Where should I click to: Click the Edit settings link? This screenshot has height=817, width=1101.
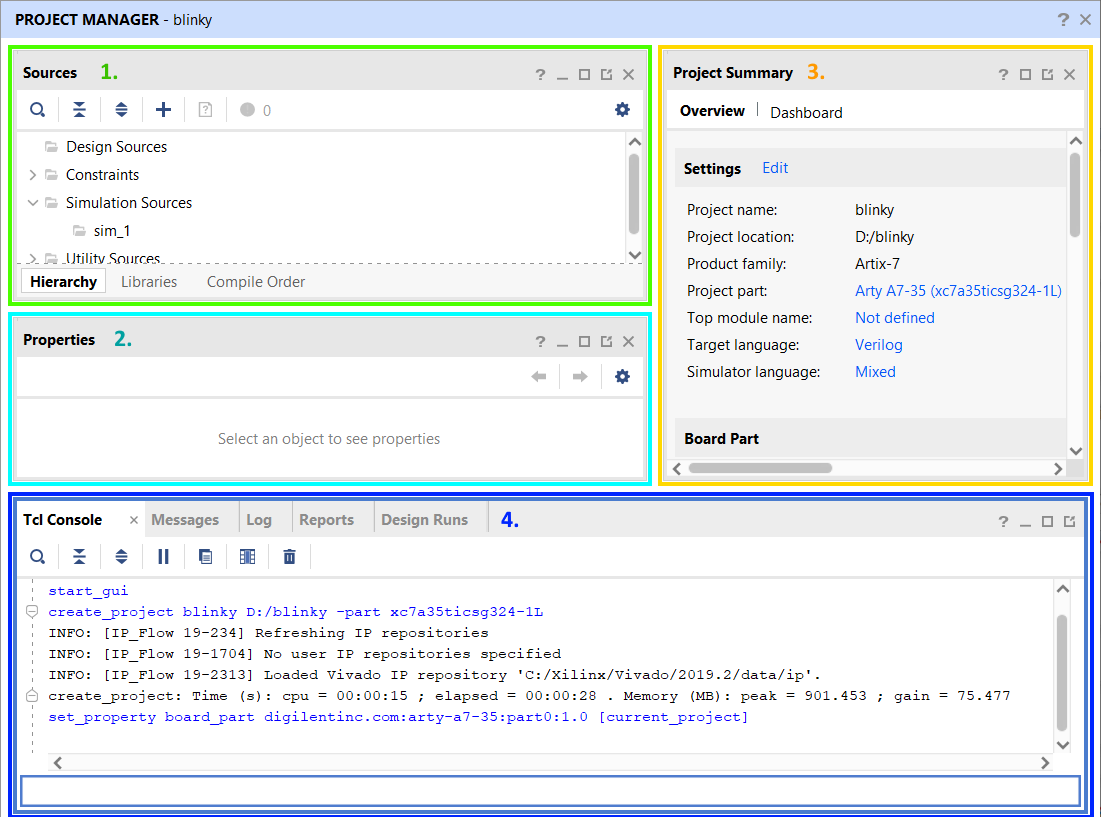coord(775,168)
